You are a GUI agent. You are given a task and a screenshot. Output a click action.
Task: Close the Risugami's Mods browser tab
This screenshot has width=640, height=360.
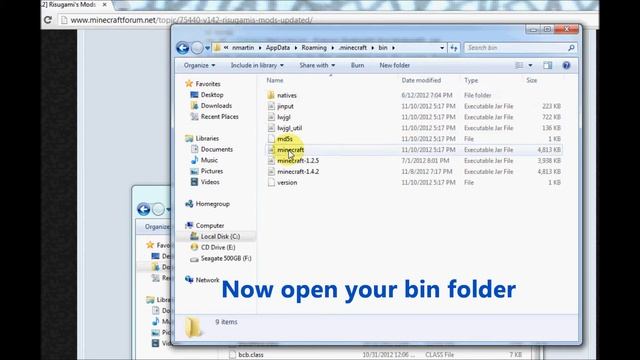point(104,4)
